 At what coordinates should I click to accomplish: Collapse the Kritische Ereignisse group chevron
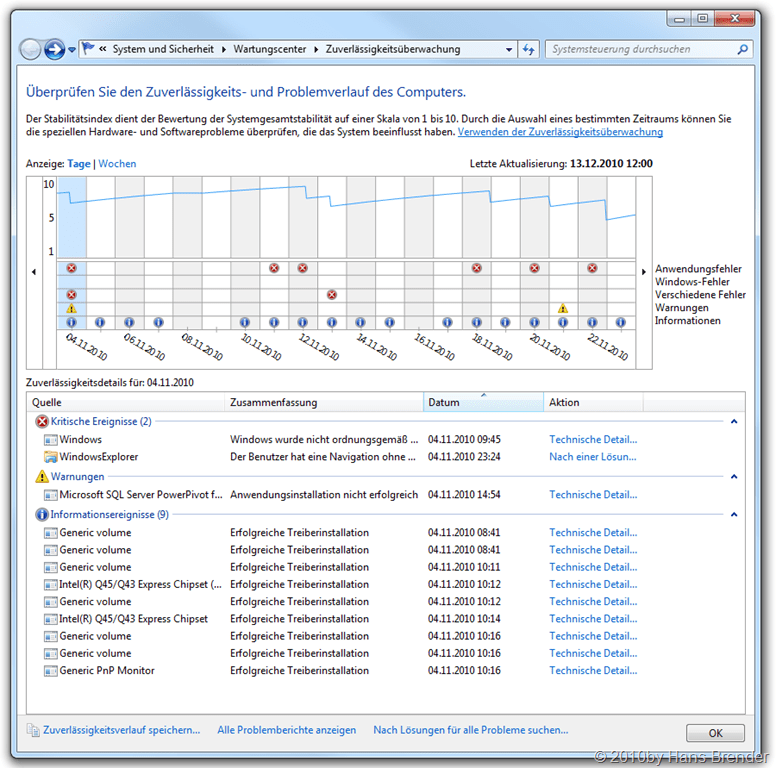click(x=734, y=422)
